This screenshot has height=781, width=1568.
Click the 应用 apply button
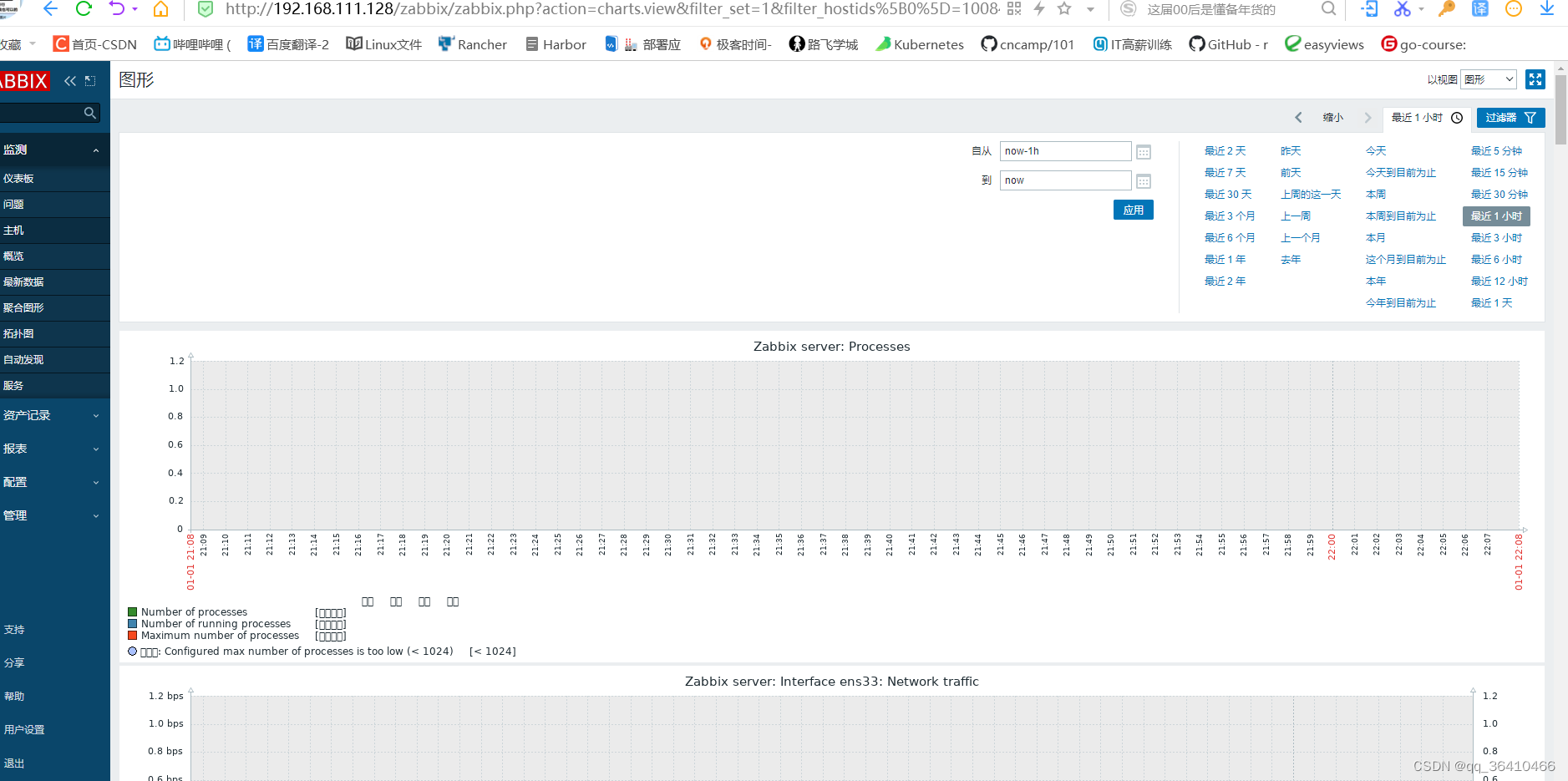point(1134,210)
